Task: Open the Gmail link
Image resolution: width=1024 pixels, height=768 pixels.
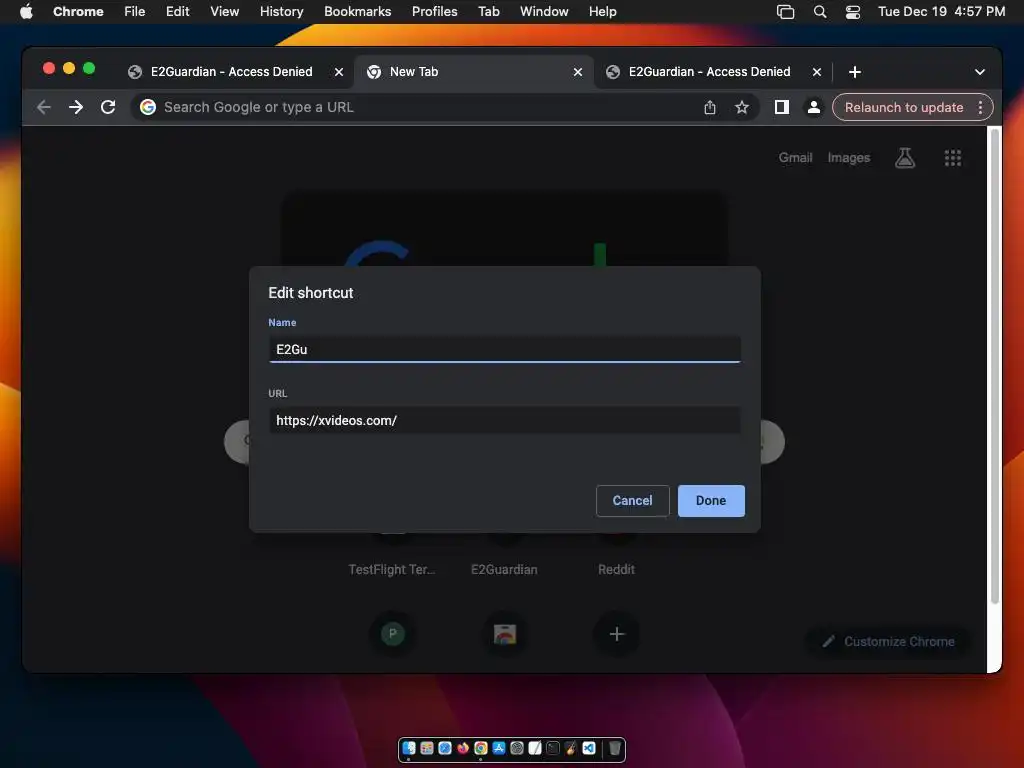Action: pos(795,157)
